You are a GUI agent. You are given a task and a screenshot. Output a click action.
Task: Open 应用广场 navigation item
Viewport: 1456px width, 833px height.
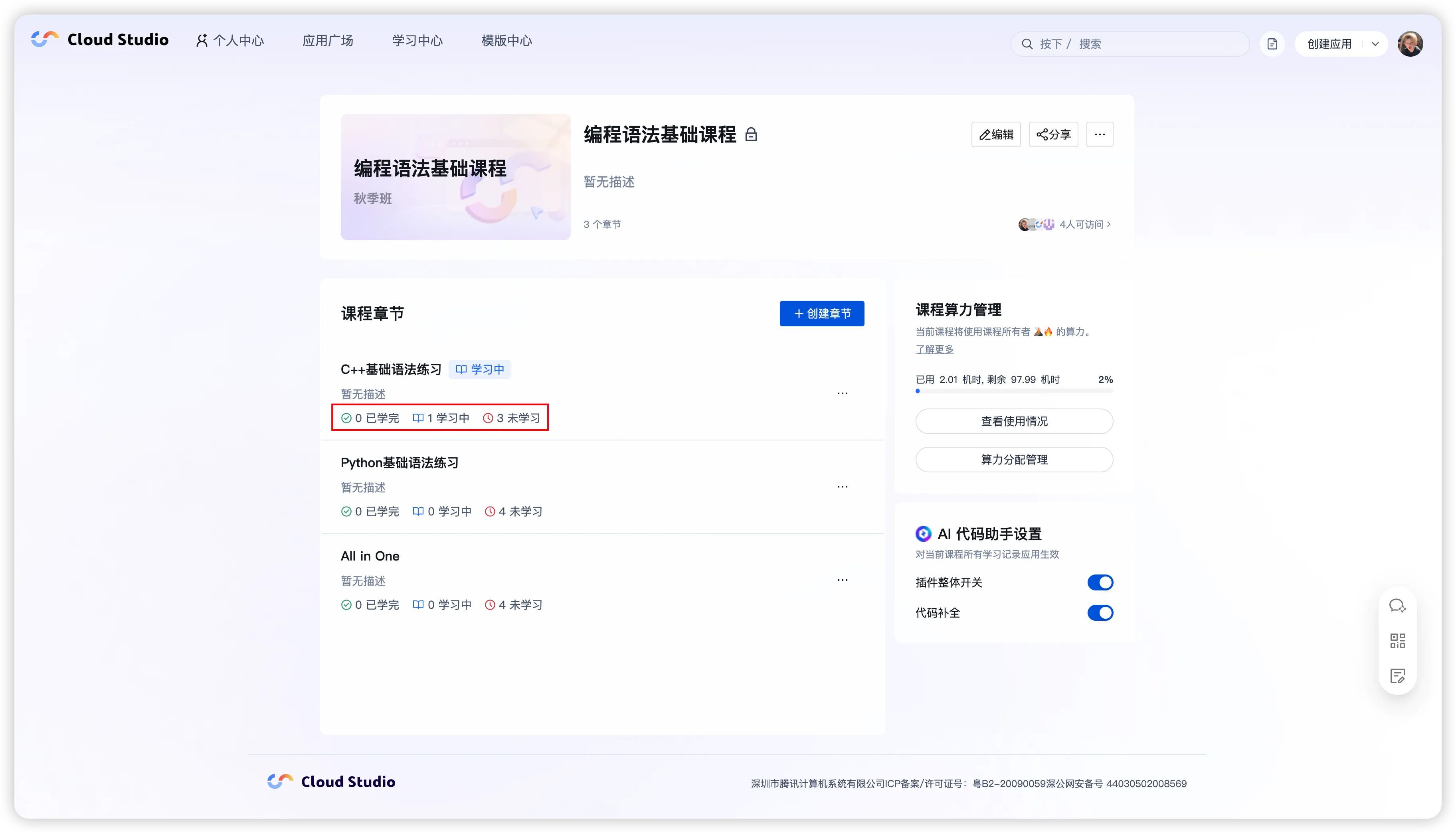point(327,41)
